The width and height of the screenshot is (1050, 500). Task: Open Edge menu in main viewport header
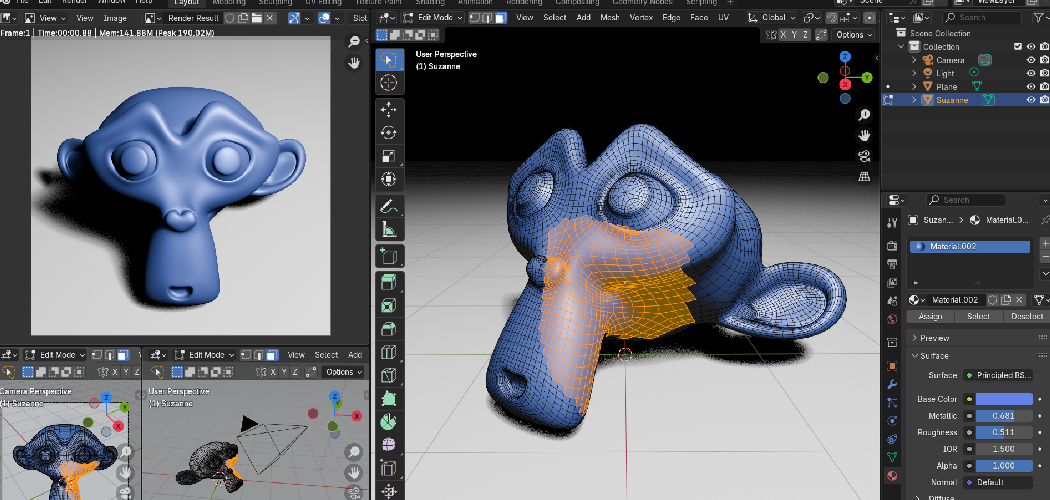671,17
